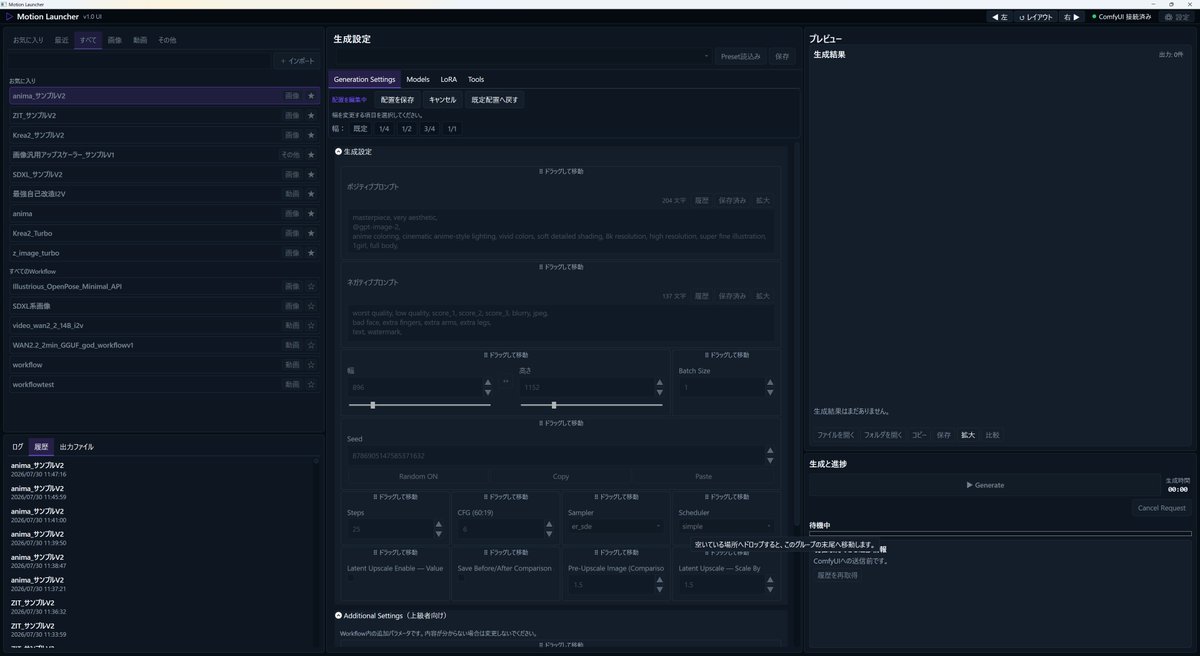Open the お気に入り filter tab

coord(28,40)
